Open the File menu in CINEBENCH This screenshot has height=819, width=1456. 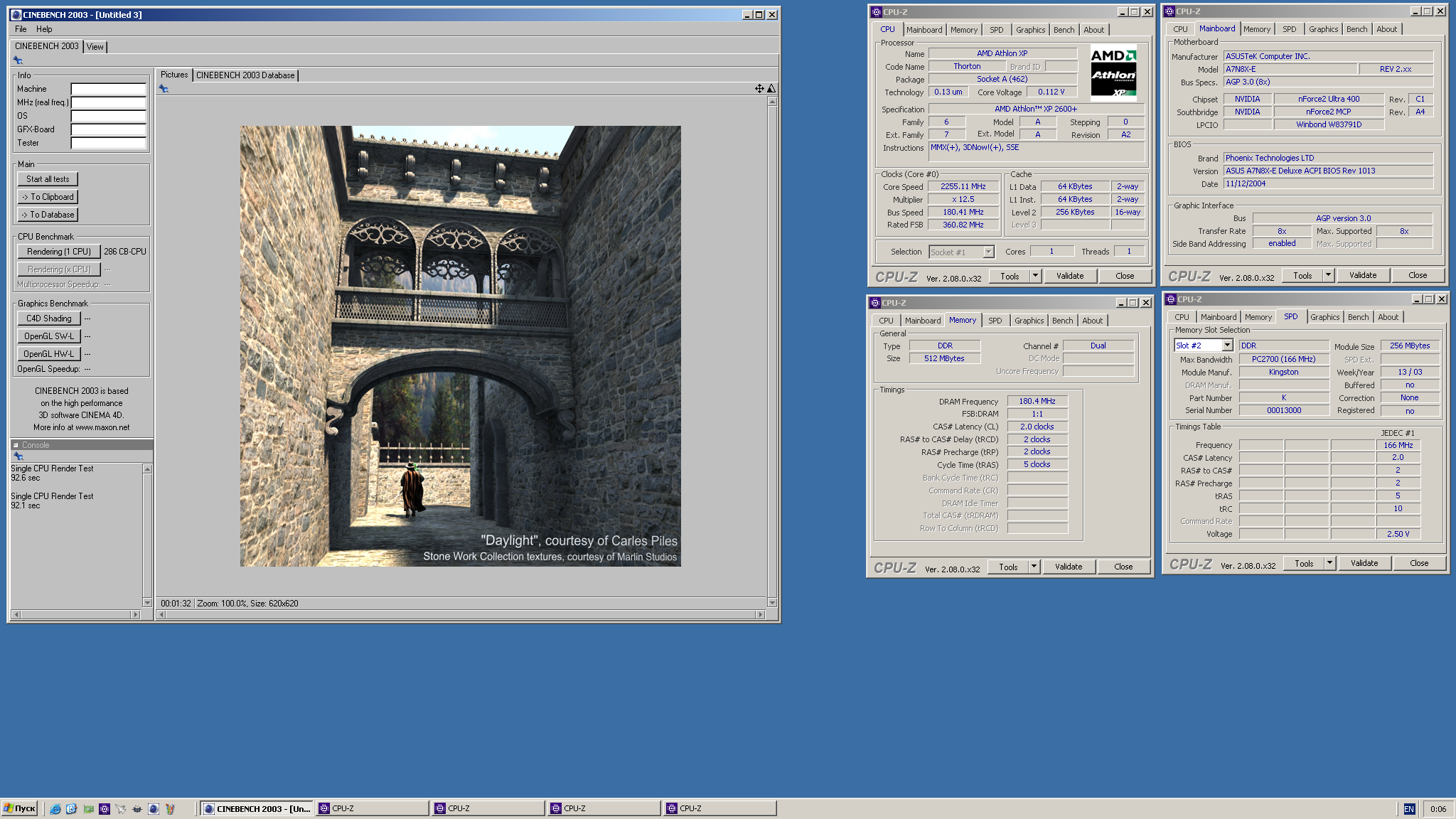coord(21,29)
